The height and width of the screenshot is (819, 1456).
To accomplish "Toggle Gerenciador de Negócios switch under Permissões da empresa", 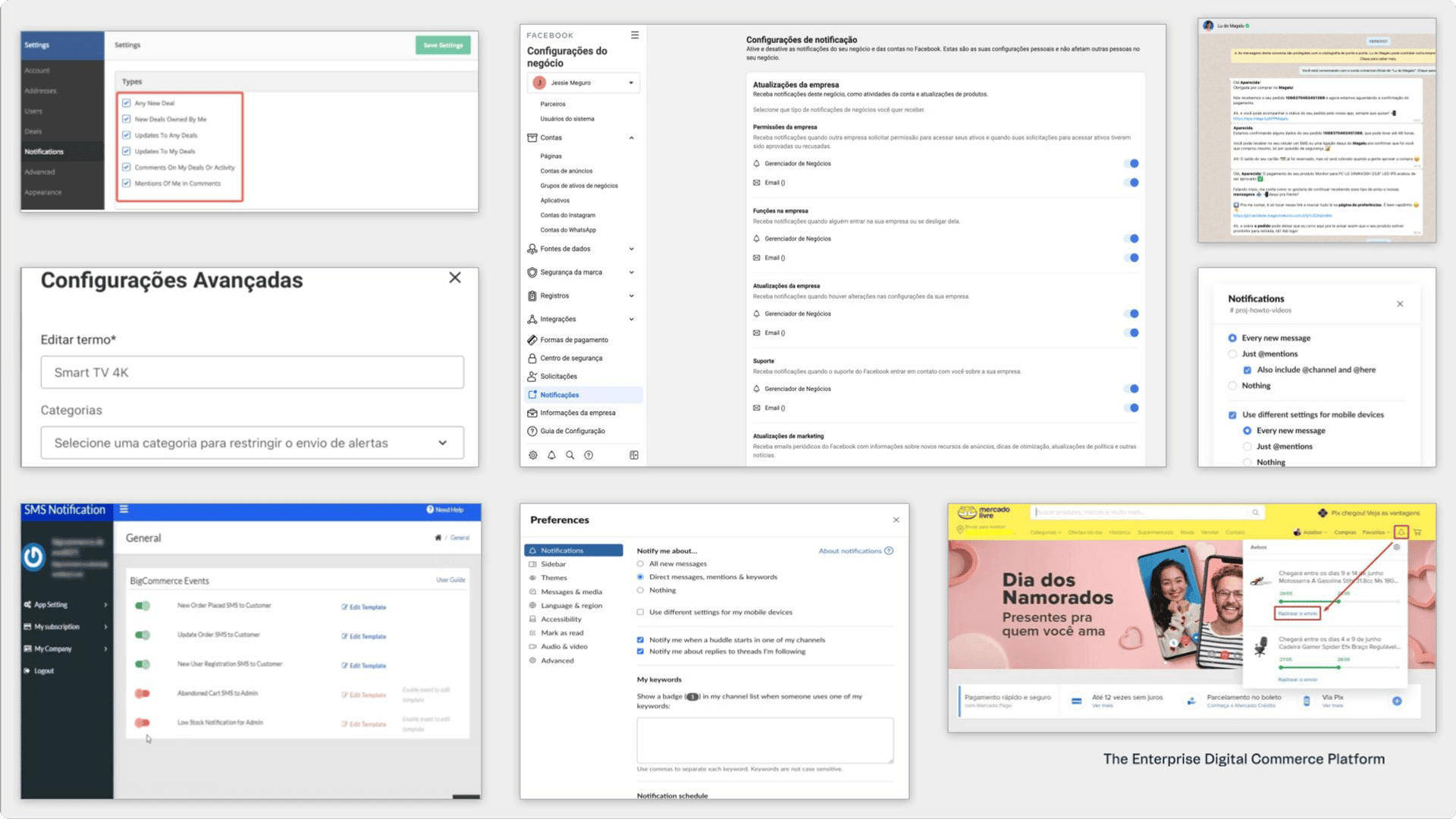I will [1131, 164].
